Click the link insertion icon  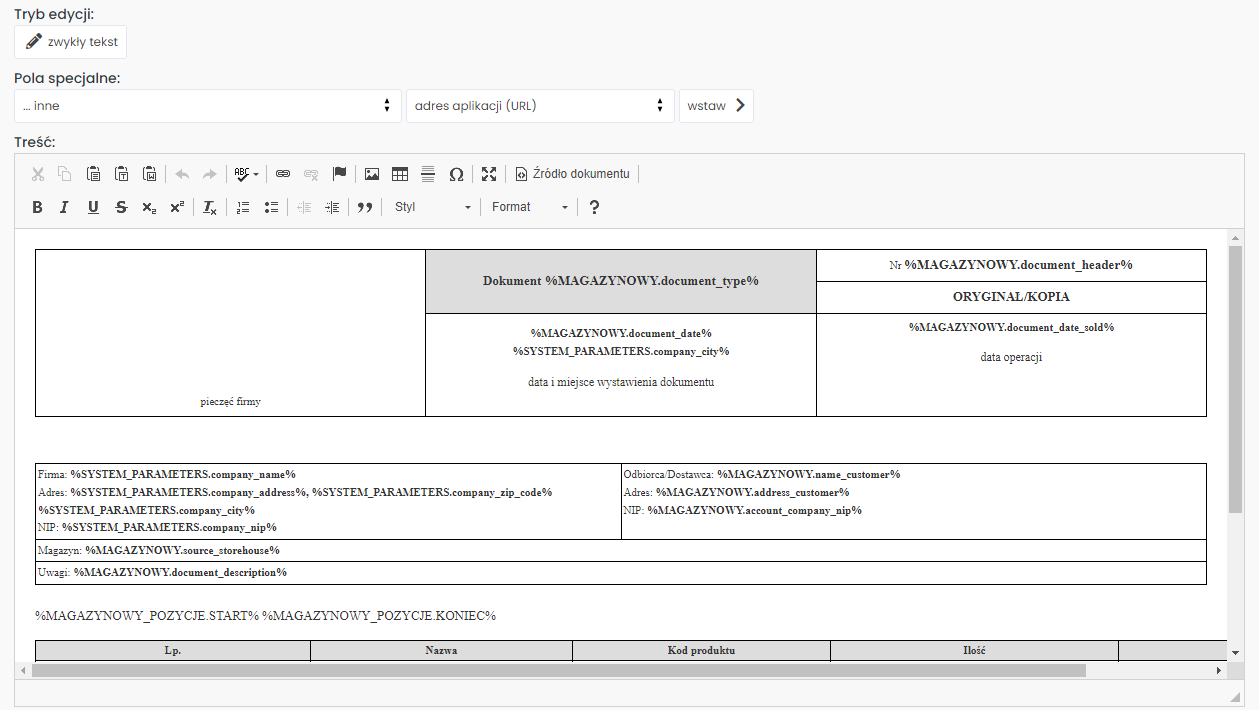point(283,174)
